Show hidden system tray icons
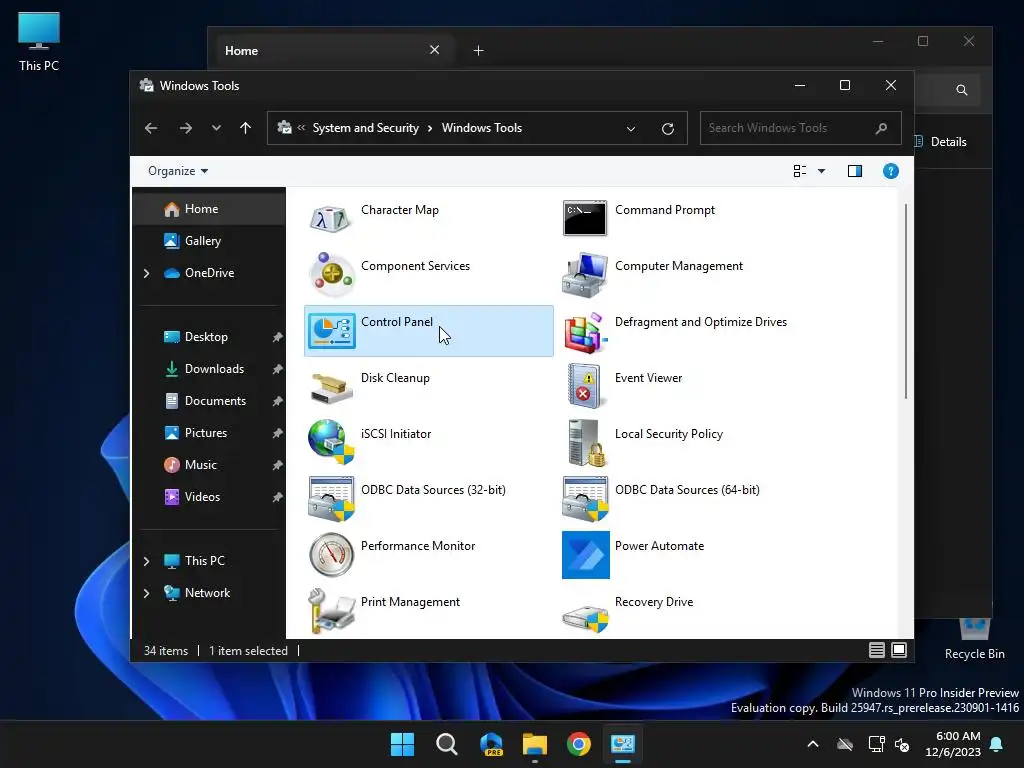 [x=813, y=744]
